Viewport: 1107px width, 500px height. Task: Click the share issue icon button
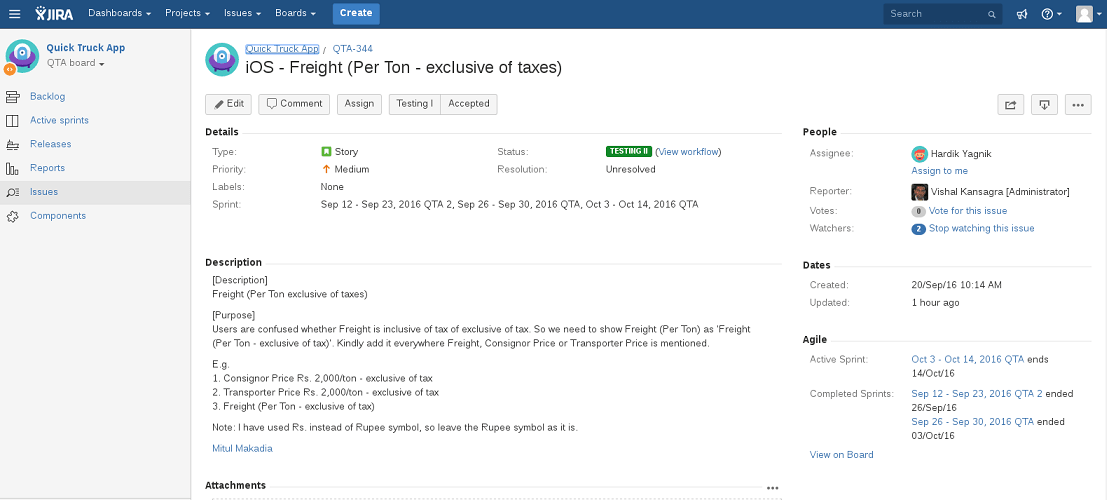pyautogui.click(x=1010, y=105)
